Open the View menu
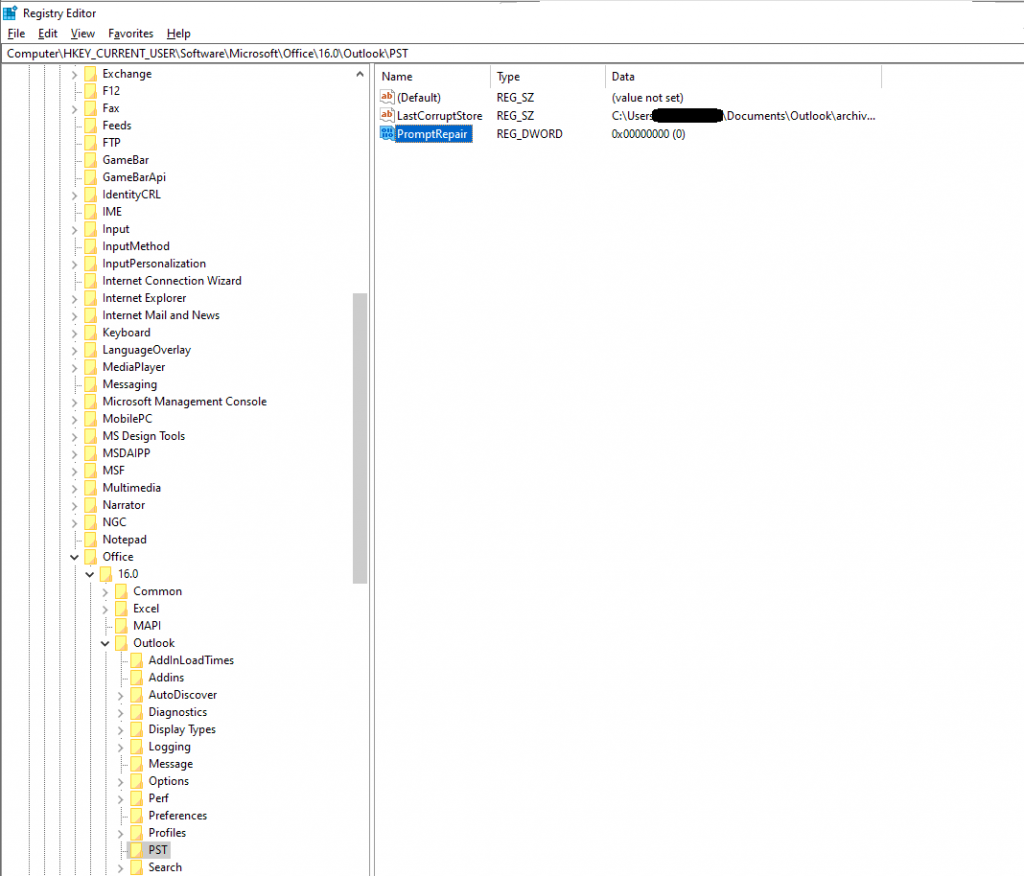Screen dimensions: 1024x876 [x=83, y=33]
